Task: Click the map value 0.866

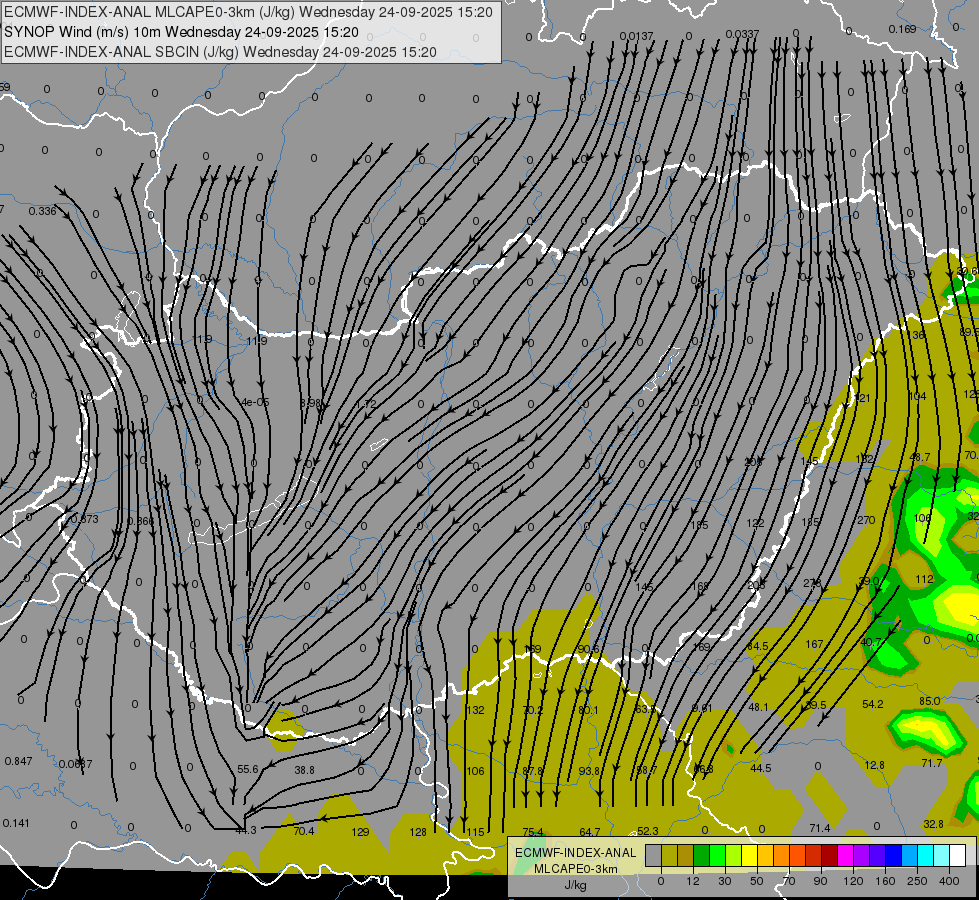Action: coord(140,521)
